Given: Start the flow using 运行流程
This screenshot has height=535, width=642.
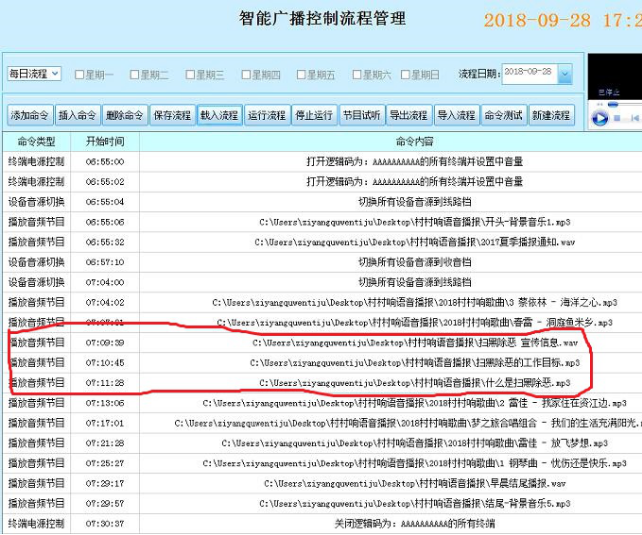Looking at the screenshot, I should pos(266,115).
